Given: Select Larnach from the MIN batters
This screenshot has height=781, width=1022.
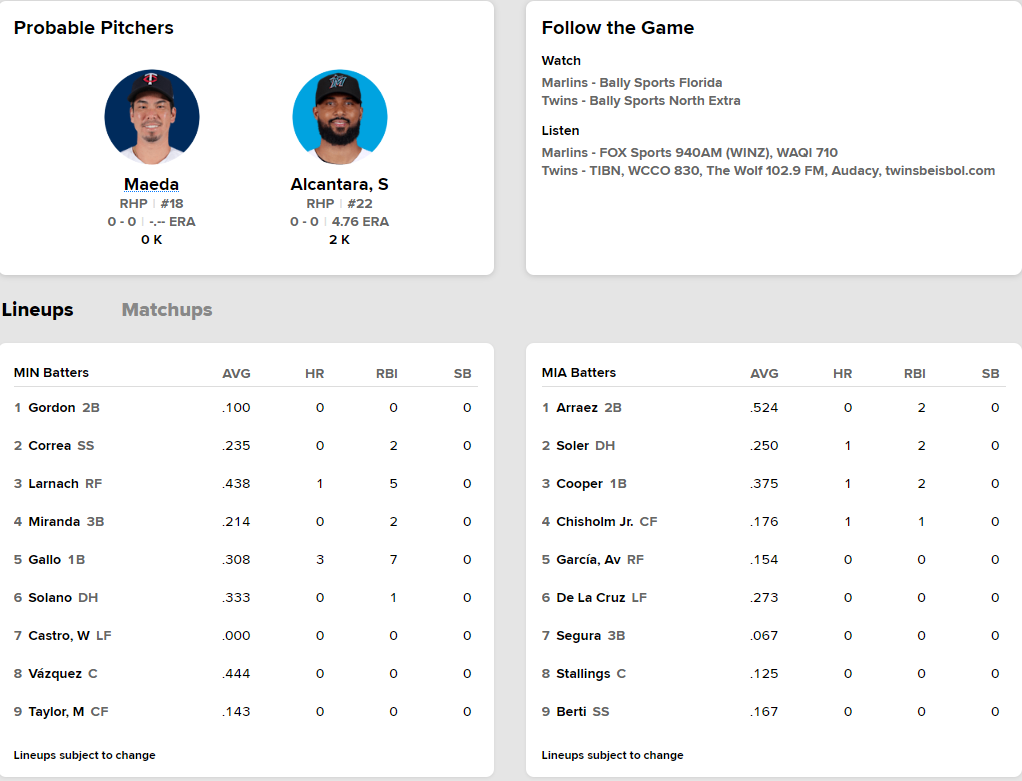Looking at the screenshot, I should [53, 484].
